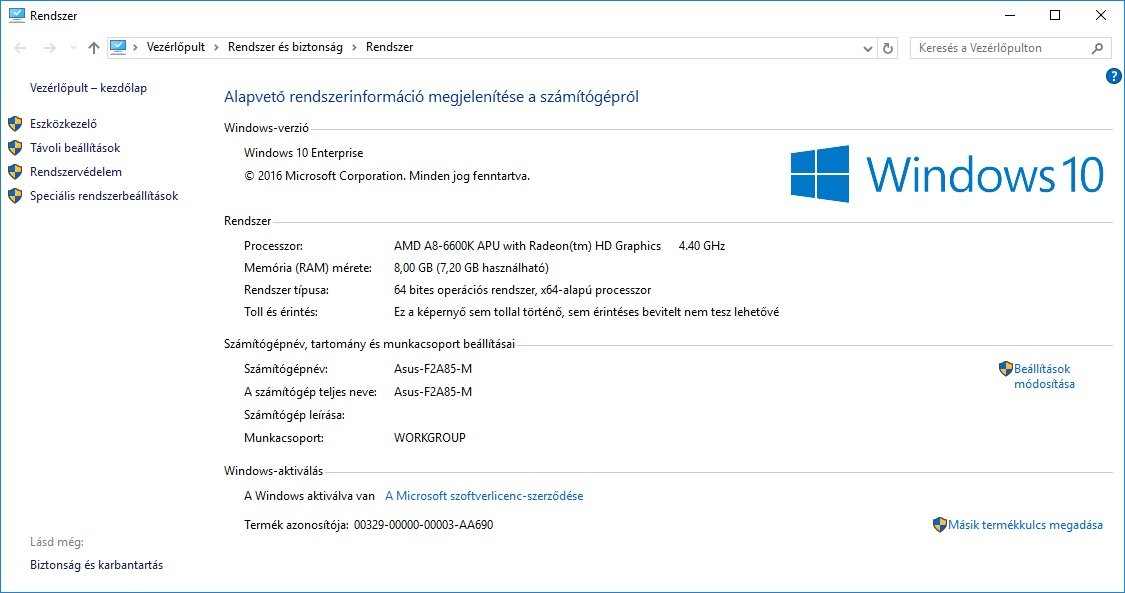Image resolution: width=1125 pixels, height=593 pixels.
Task: Open Rendszervédelem link
Action: (x=76, y=172)
